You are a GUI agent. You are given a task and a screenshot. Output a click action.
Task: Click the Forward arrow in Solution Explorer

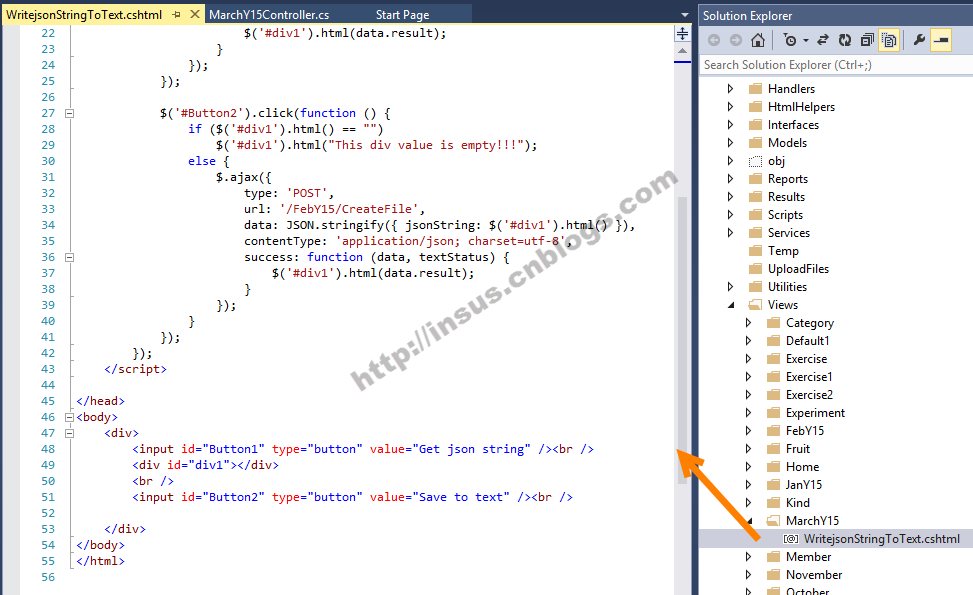(735, 40)
